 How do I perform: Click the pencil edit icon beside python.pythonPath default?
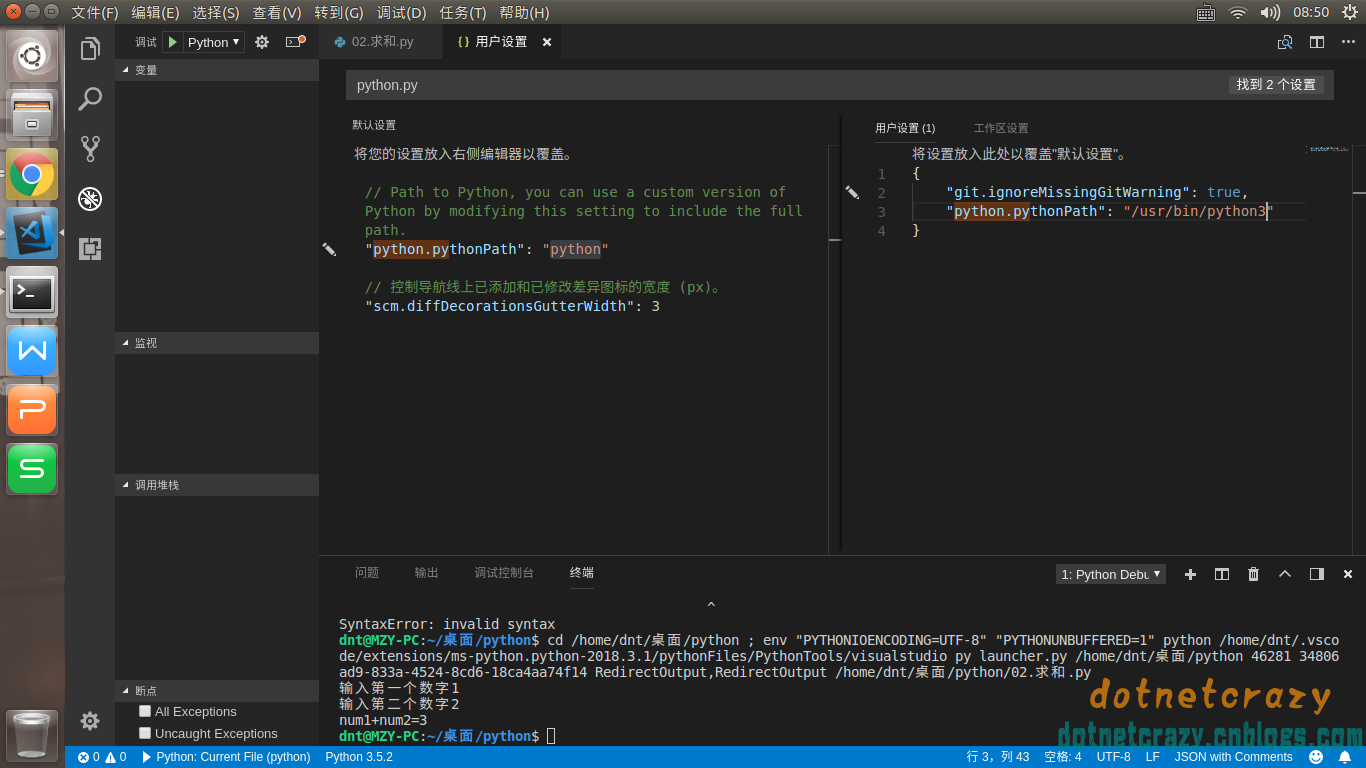point(329,249)
